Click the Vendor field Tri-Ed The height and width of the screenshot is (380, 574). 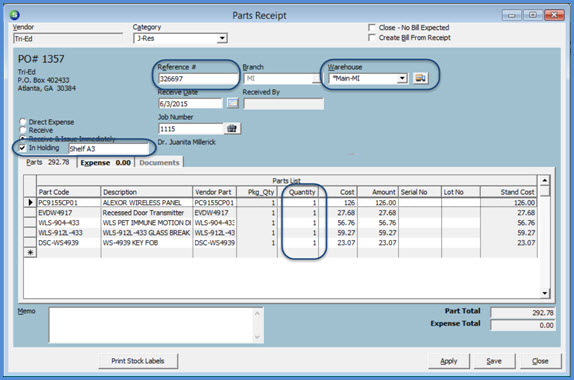(x=68, y=38)
